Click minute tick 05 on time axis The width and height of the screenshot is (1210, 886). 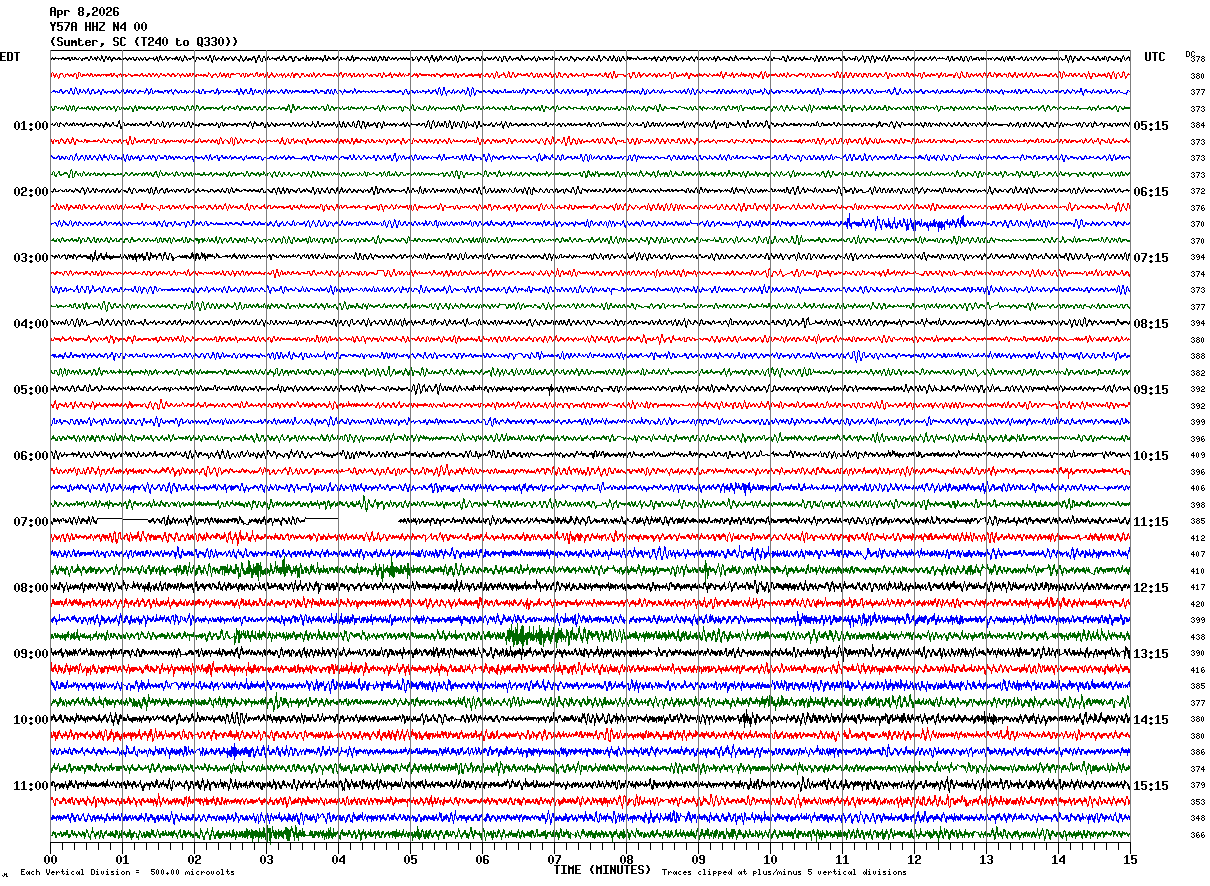[410, 859]
